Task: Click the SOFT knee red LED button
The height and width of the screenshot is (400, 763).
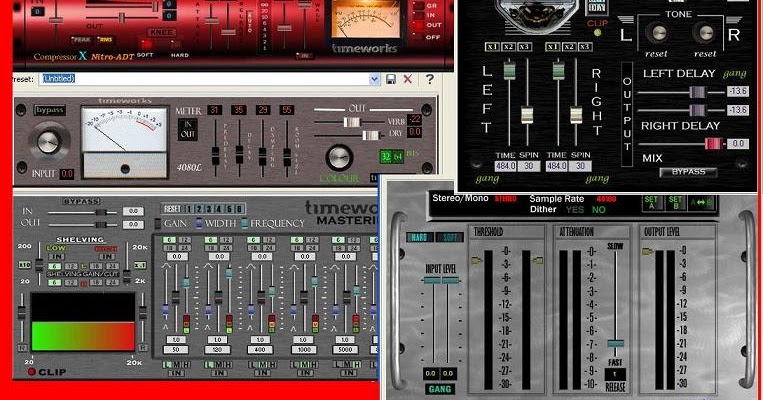Action: tap(145, 45)
